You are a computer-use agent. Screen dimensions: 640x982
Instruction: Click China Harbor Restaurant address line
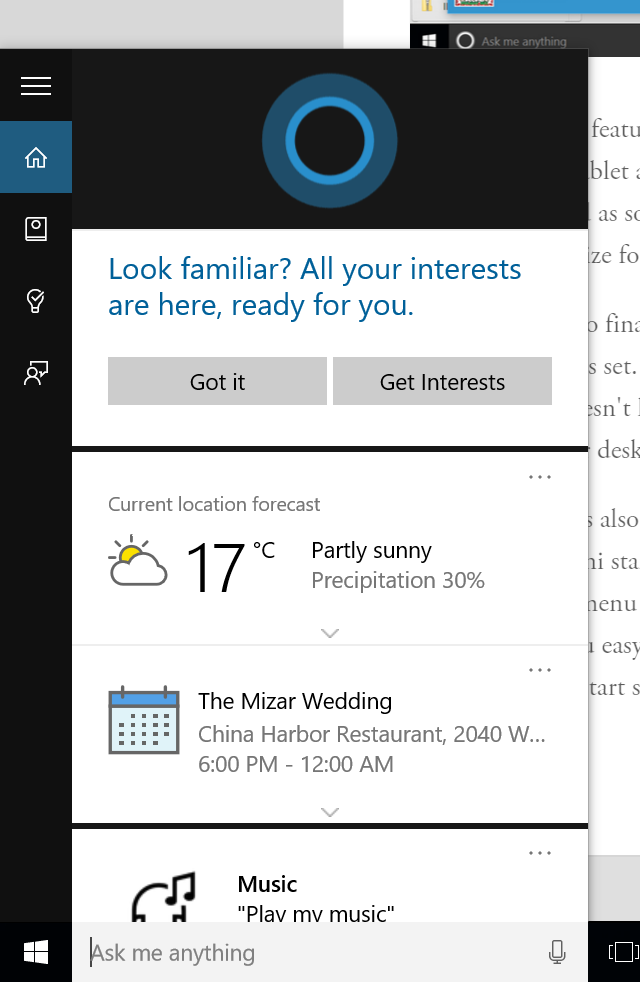(x=372, y=734)
